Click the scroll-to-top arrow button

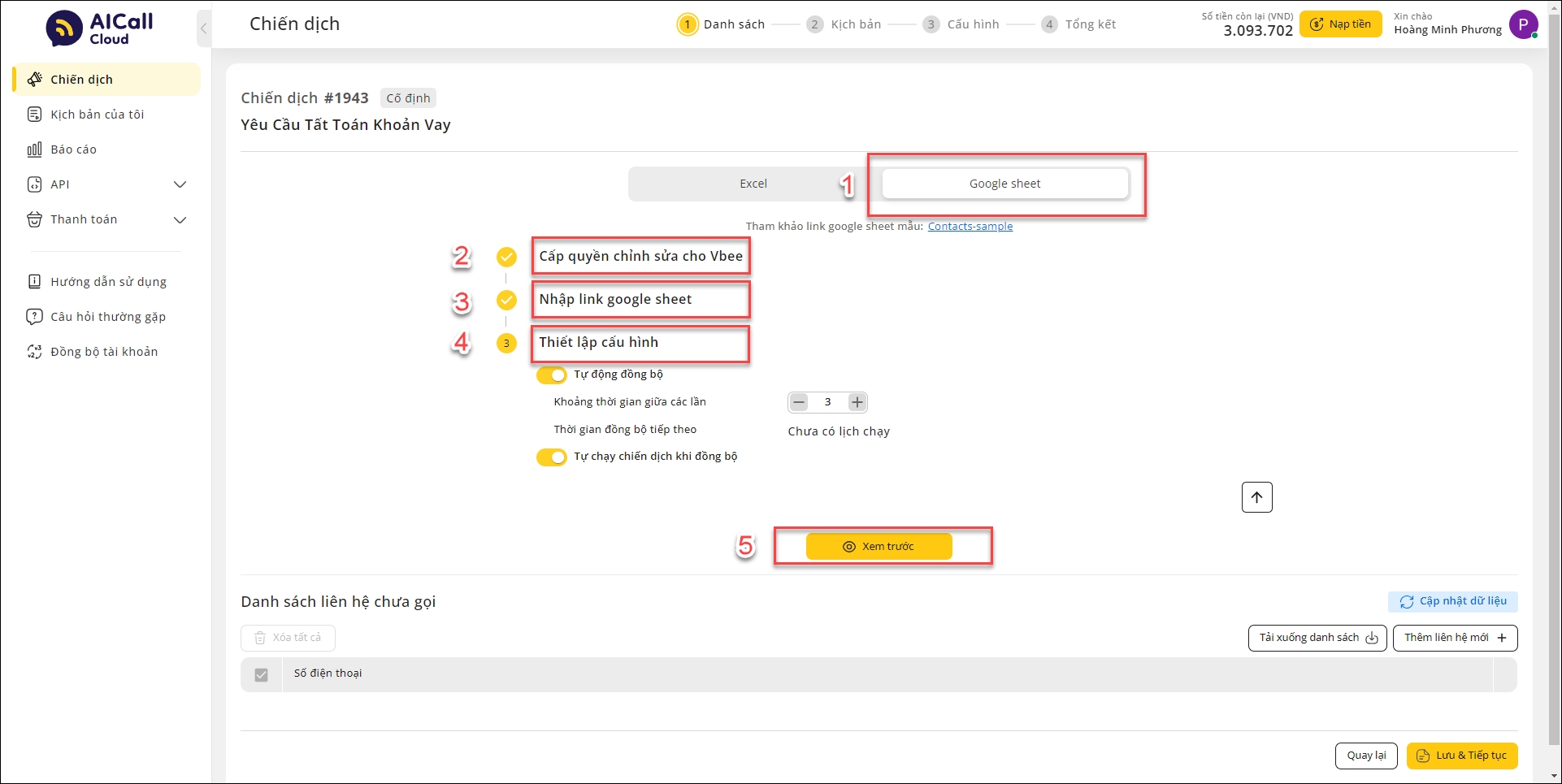[x=1256, y=497]
